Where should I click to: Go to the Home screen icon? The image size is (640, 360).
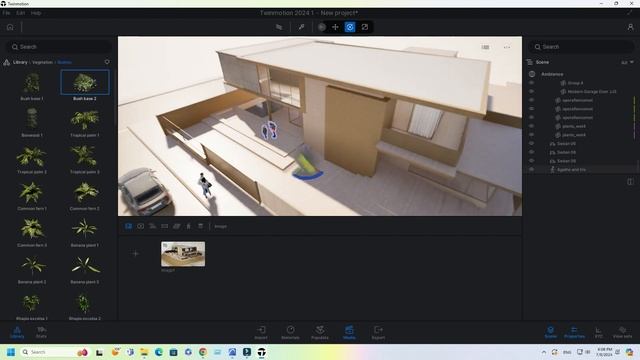pyautogui.click(x=10, y=27)
